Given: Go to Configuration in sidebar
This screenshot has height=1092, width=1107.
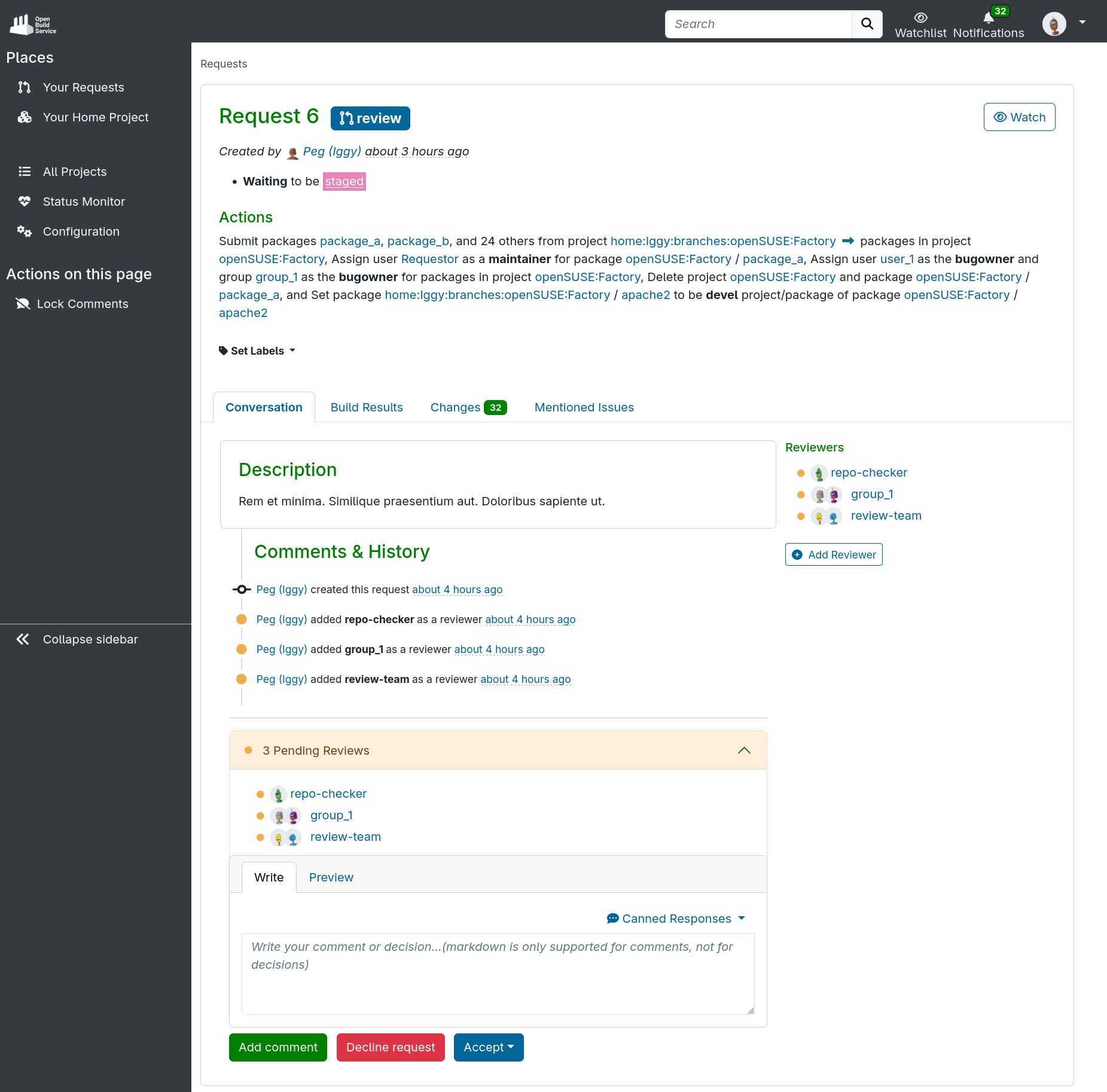Looking at the screenshot, I should click(x=81, y=231).
